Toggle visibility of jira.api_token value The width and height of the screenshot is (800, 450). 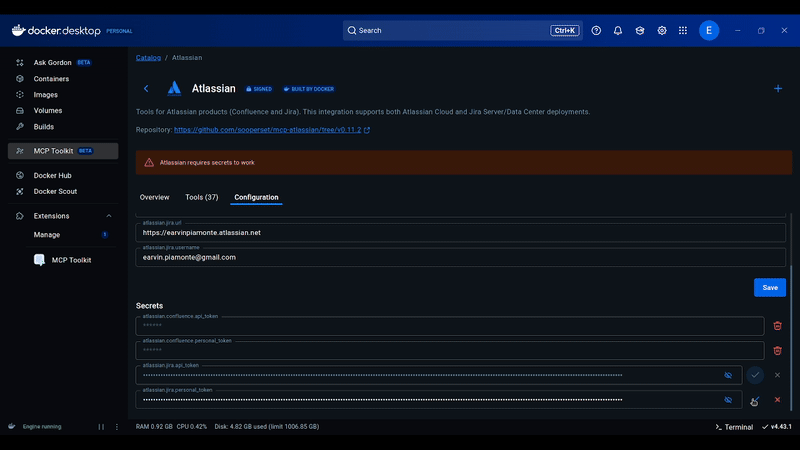click(728, 375)
